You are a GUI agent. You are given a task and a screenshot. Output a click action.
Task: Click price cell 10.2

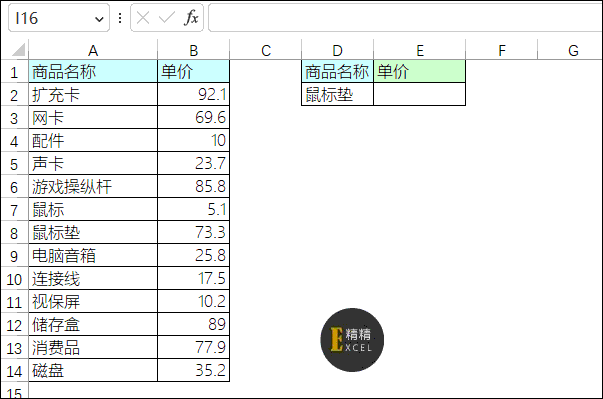tap(193, 302)
